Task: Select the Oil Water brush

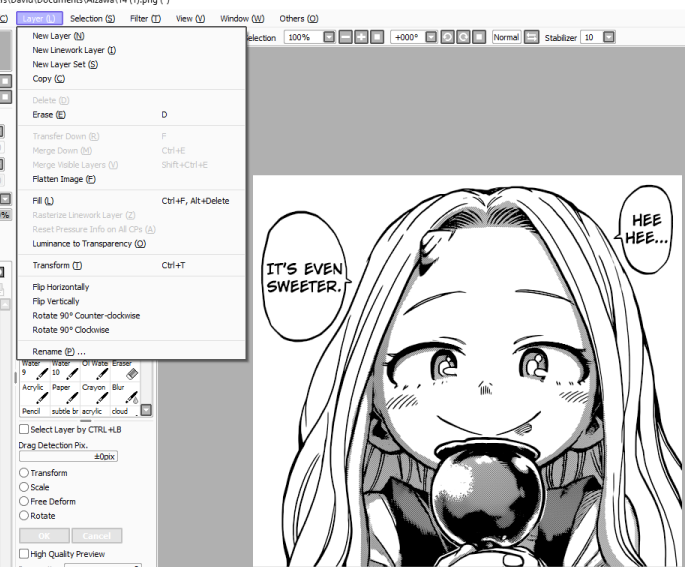Action: tap(95, 370)
